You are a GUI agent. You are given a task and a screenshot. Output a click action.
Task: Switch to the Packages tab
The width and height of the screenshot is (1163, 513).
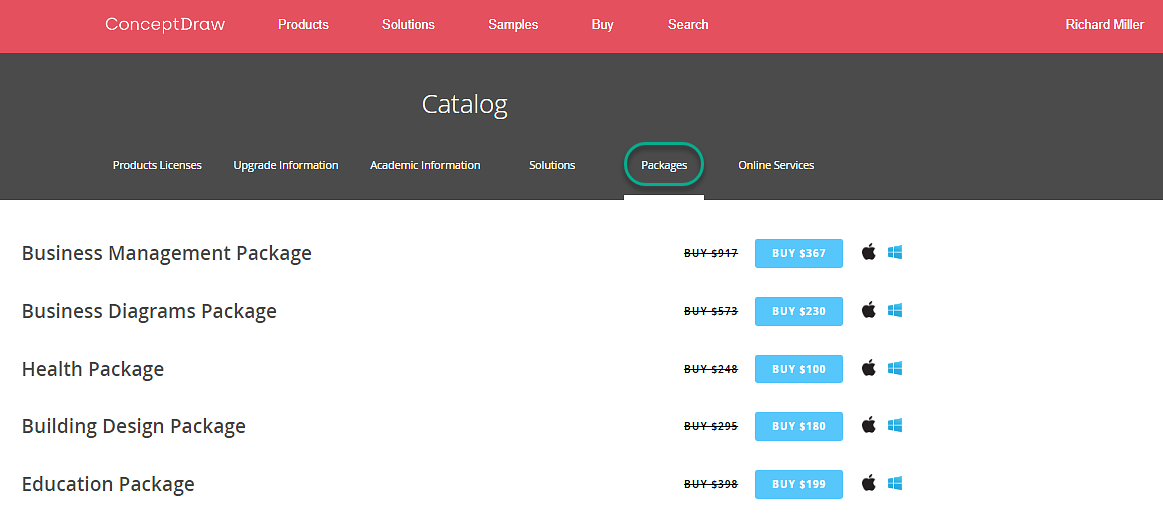(x=664, y=165)
